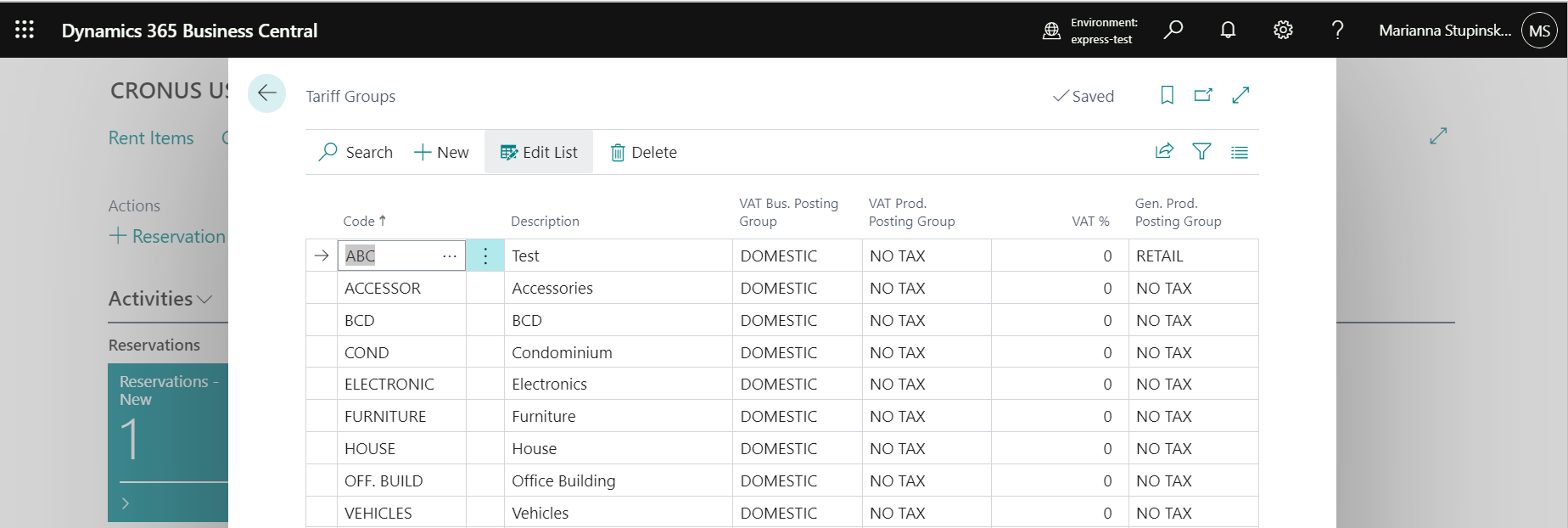Bookmark the Tariff Groups page
Screen dimensions: 1568x528
pyautogui.click(x=1168, y=95)
